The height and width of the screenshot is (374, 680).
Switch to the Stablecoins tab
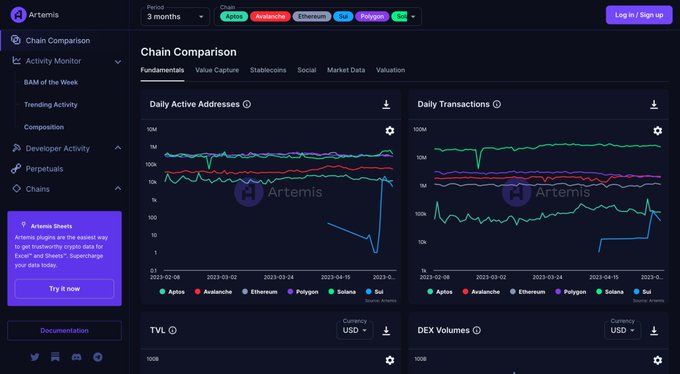tap(268, 70)
